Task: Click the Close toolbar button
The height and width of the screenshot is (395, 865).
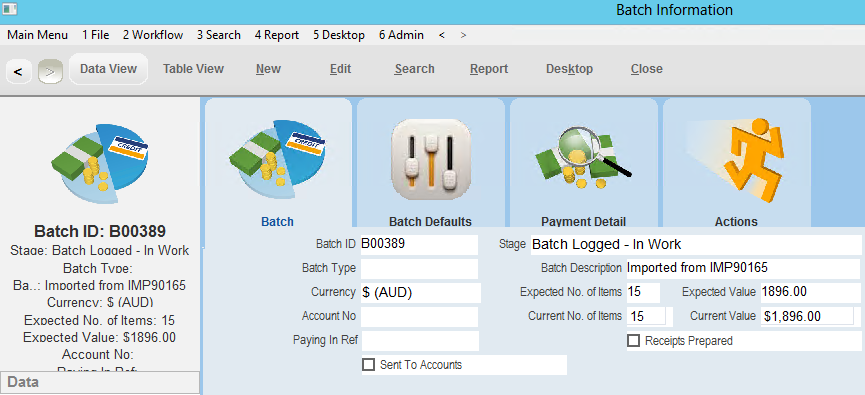Action: pos(647,69)
